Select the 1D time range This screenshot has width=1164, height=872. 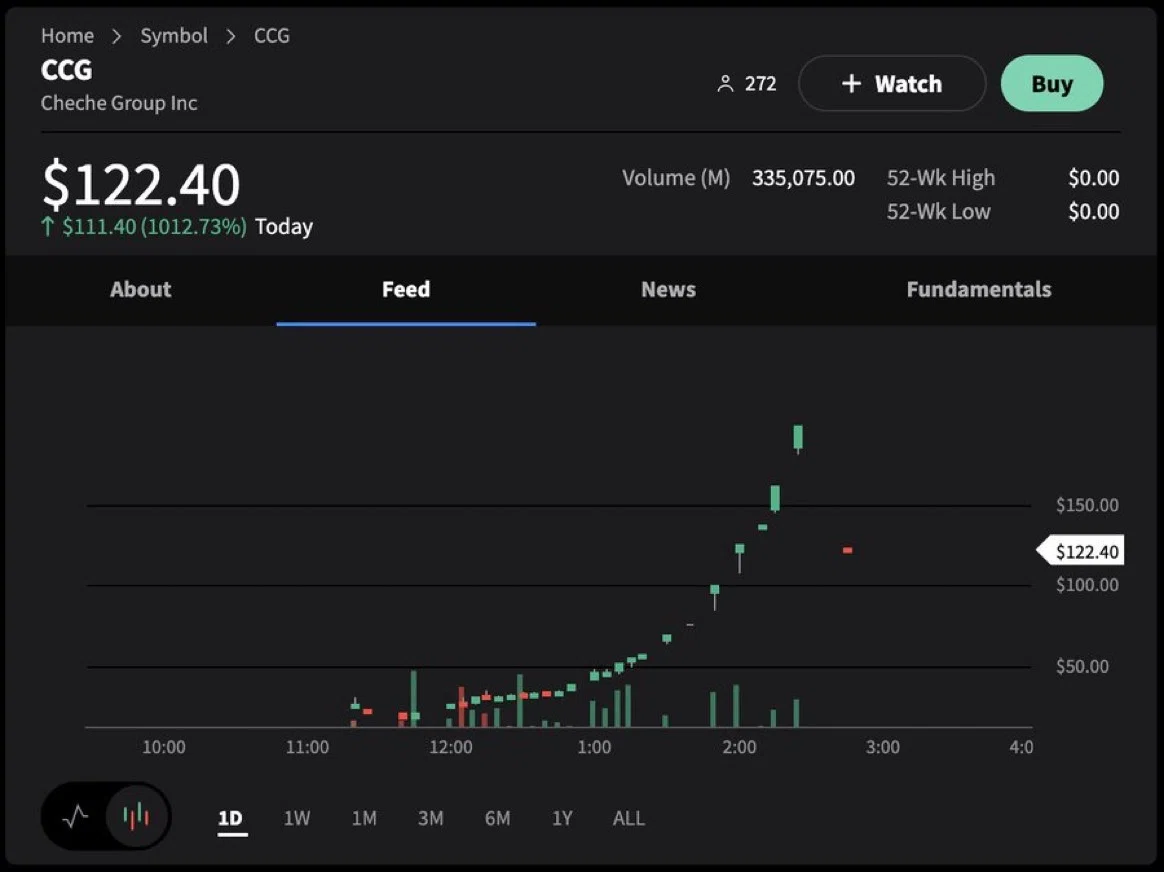coord(231,818)
